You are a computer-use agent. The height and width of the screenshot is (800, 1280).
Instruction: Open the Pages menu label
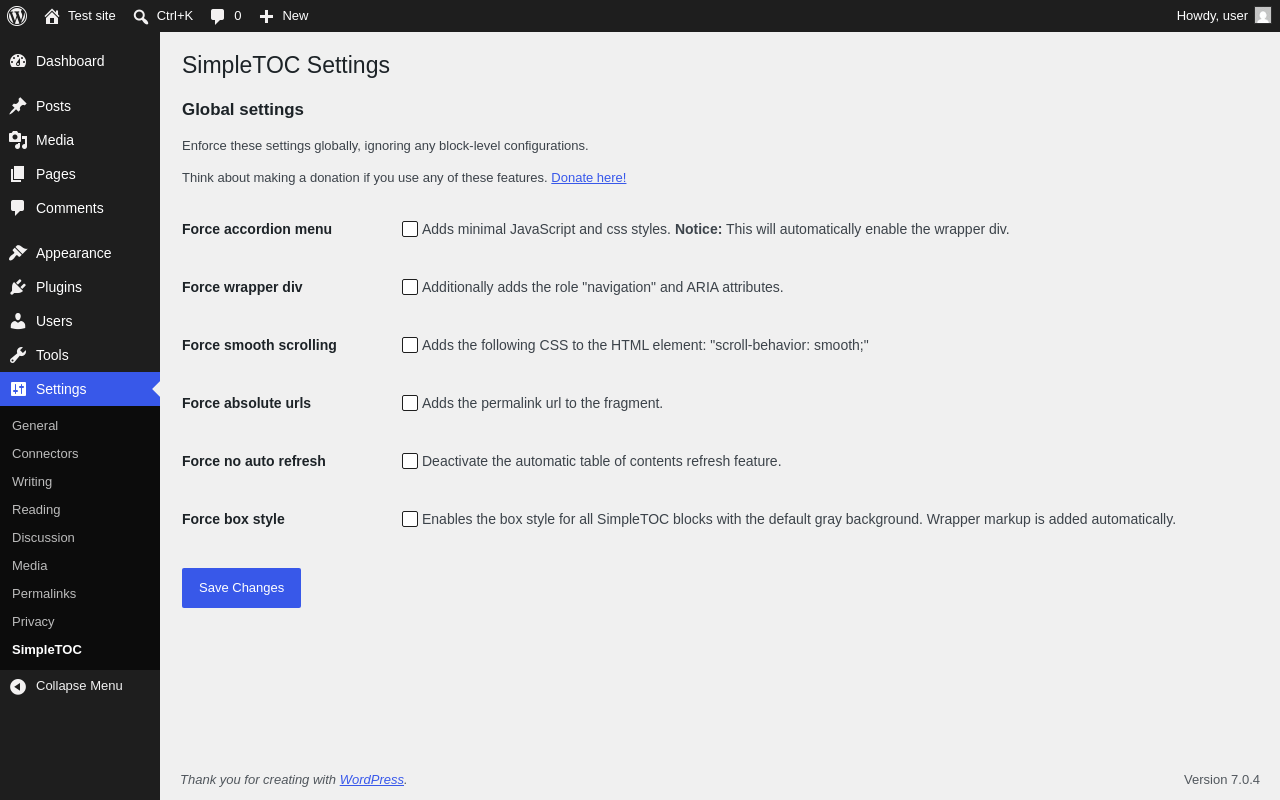coord(56,174)
